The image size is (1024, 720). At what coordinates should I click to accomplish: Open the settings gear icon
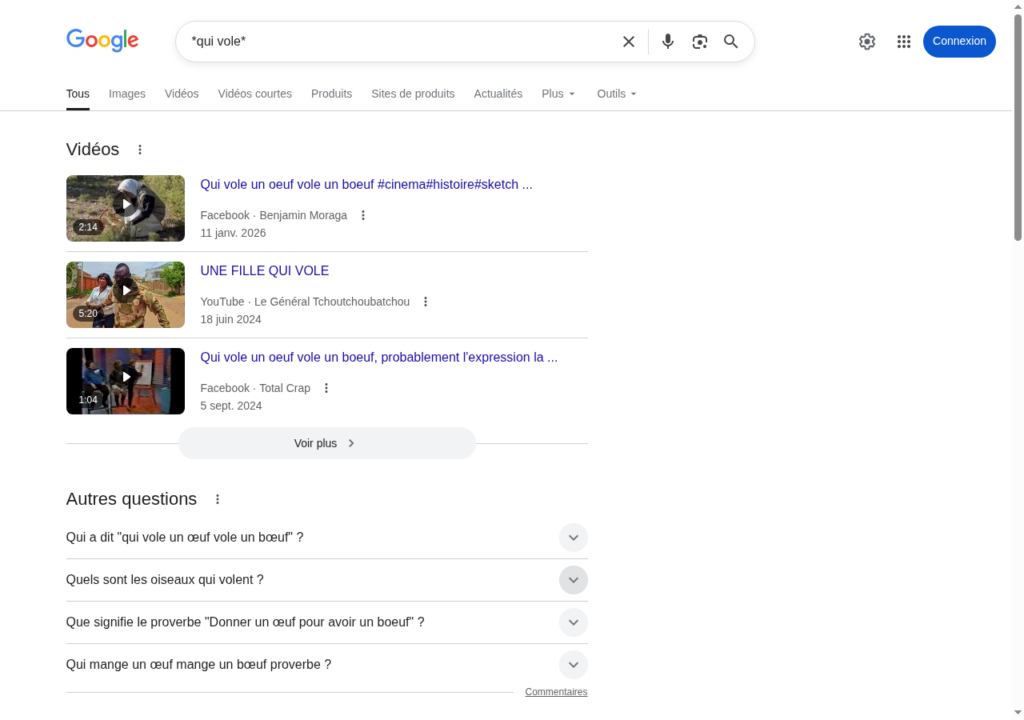coord(867,42)
